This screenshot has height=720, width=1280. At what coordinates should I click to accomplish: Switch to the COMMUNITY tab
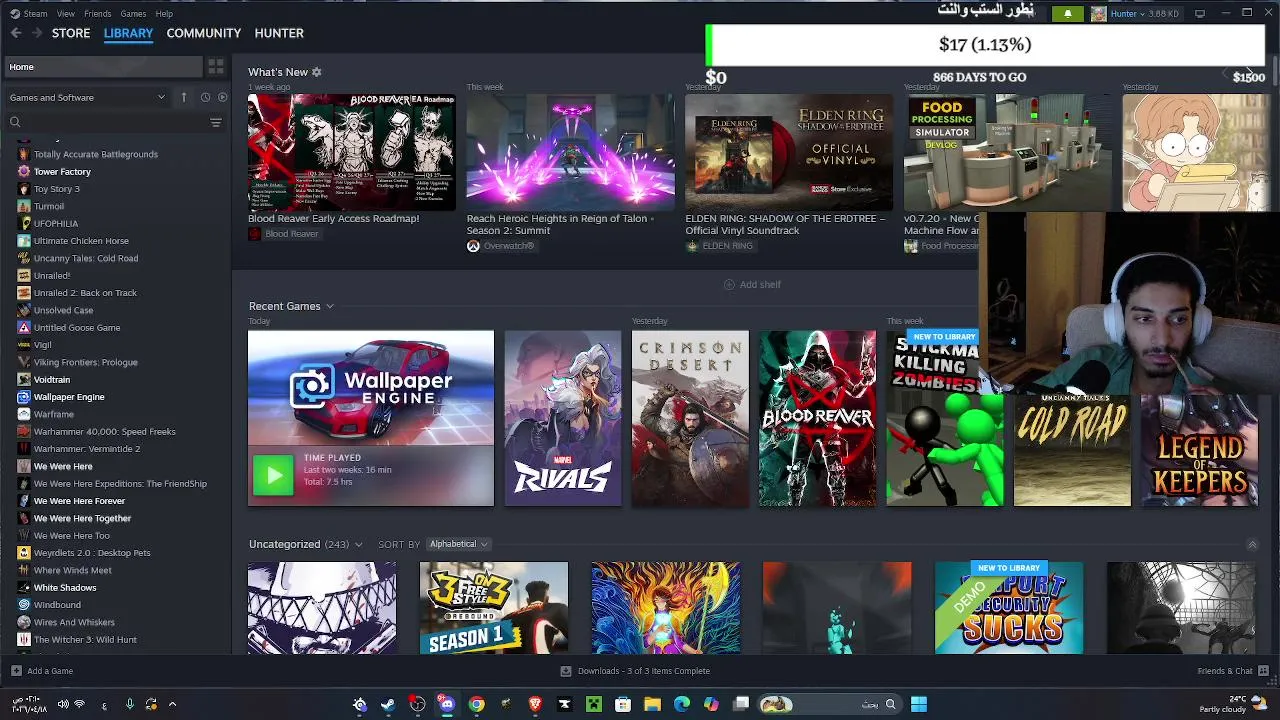pos(204,33)
